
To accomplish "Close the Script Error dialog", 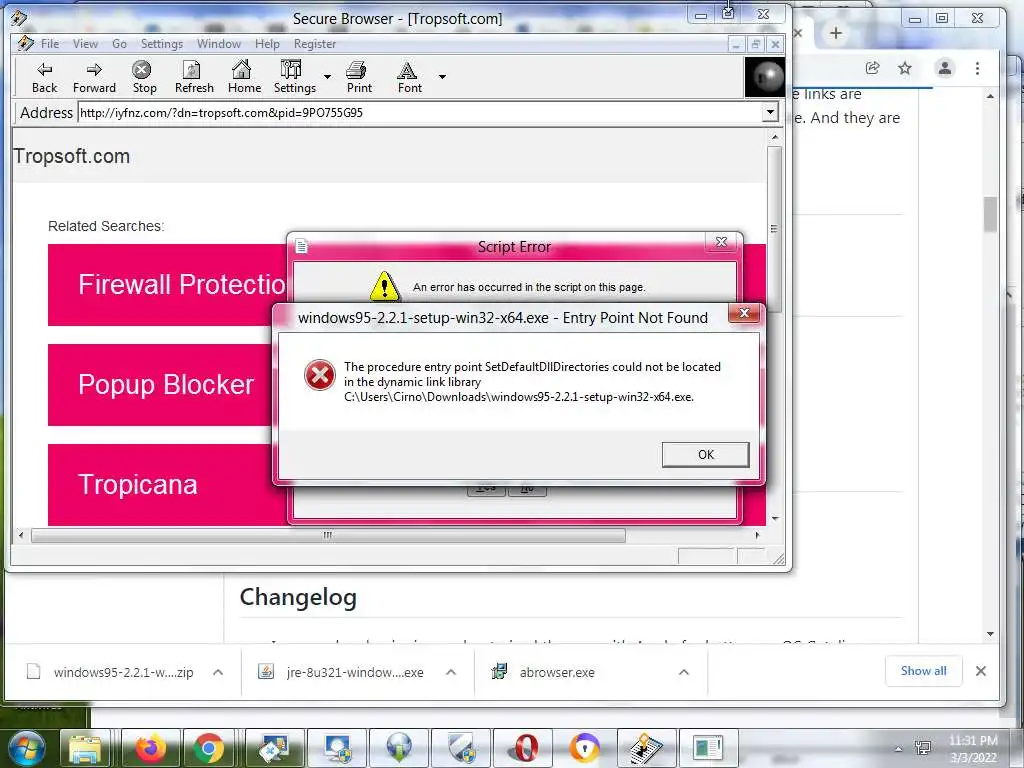I will click(x=721, y=242).
